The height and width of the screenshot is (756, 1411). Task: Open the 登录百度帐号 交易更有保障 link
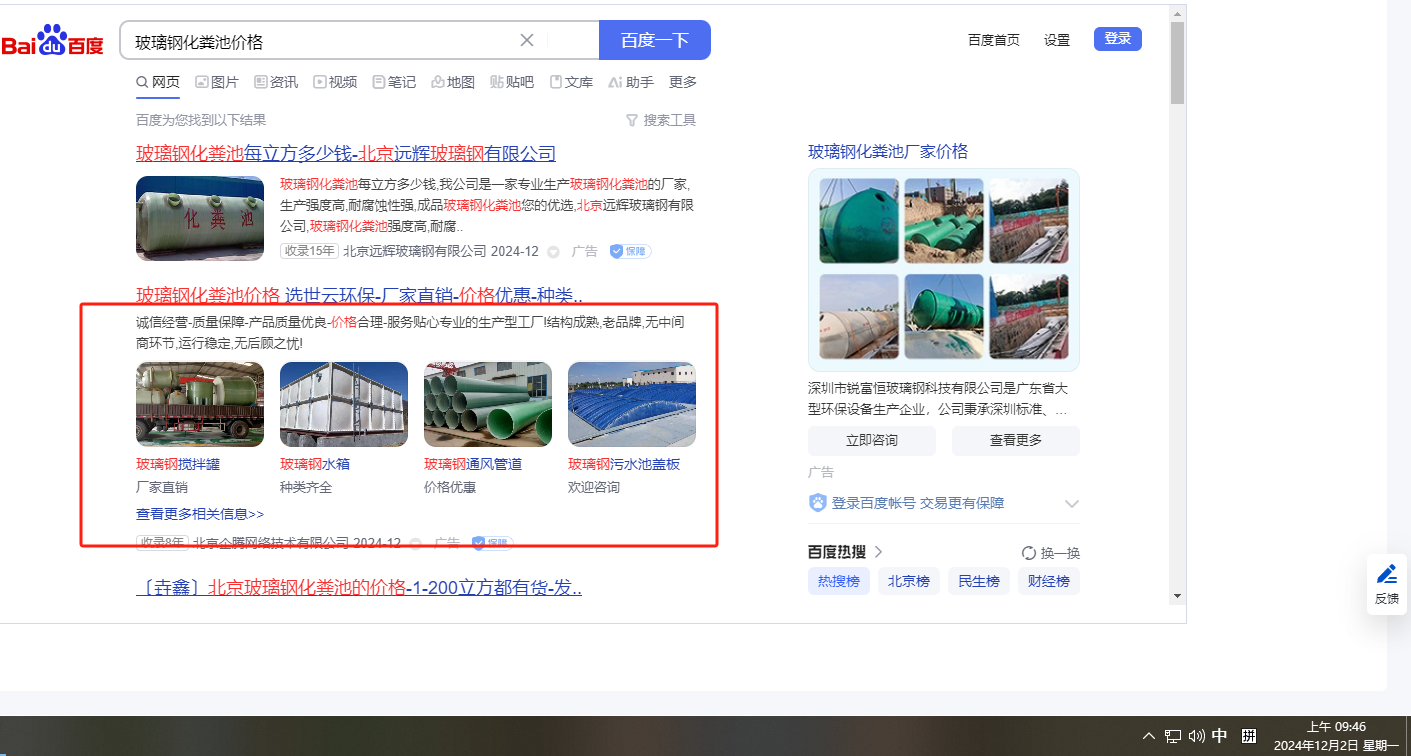(918, 503)
